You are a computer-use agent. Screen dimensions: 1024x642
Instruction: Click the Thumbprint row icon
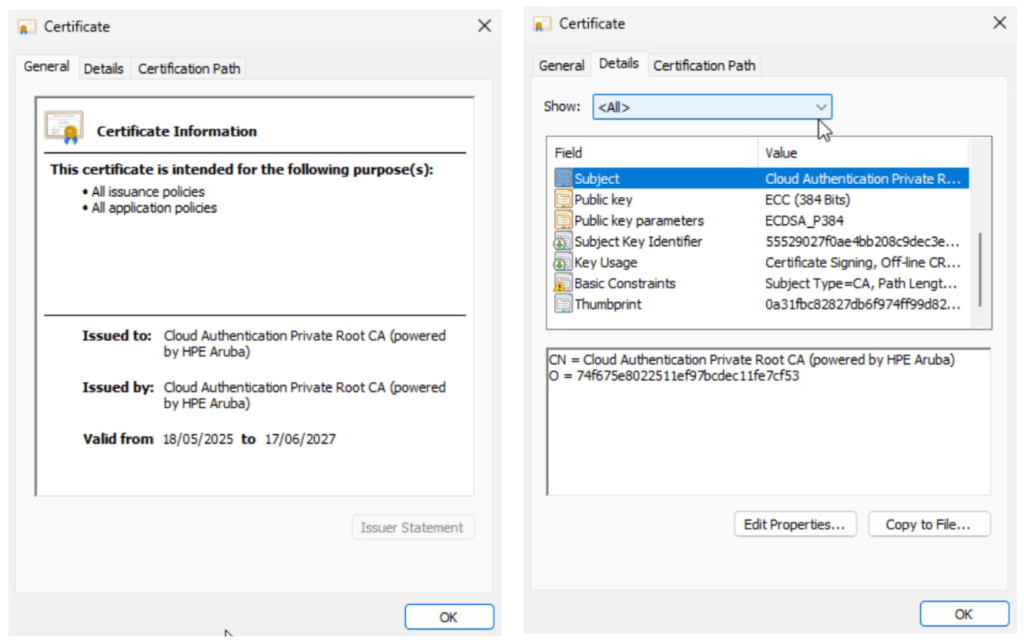click(x=563, y=305)
